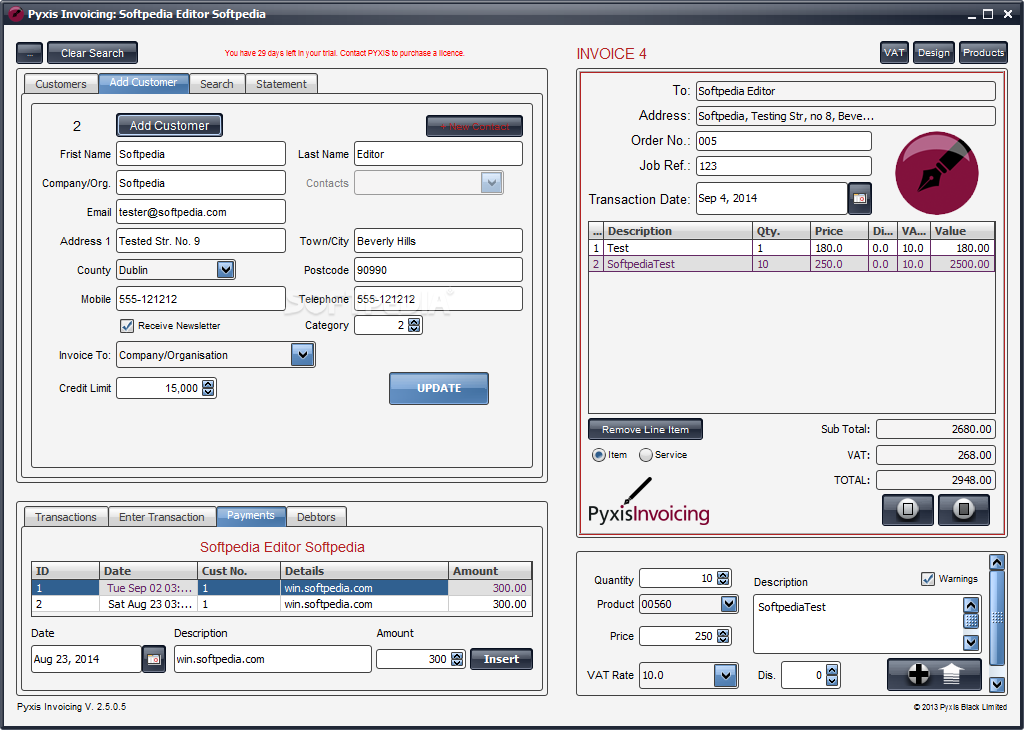Click the Order No. input field
This screenshot has height=730, width=1024.
[x=784, y=140]
